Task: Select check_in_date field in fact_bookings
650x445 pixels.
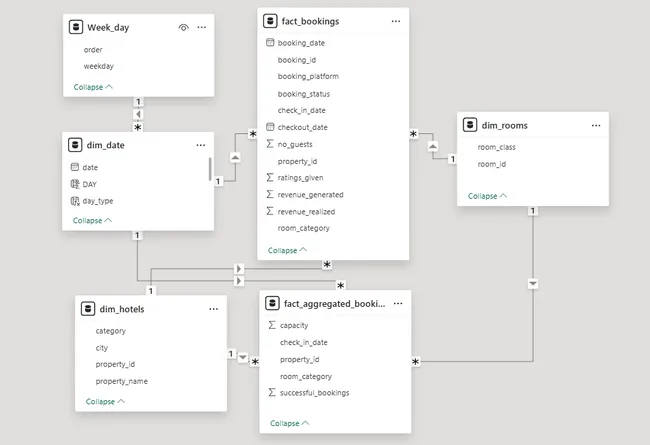Action: pos(301,110)
